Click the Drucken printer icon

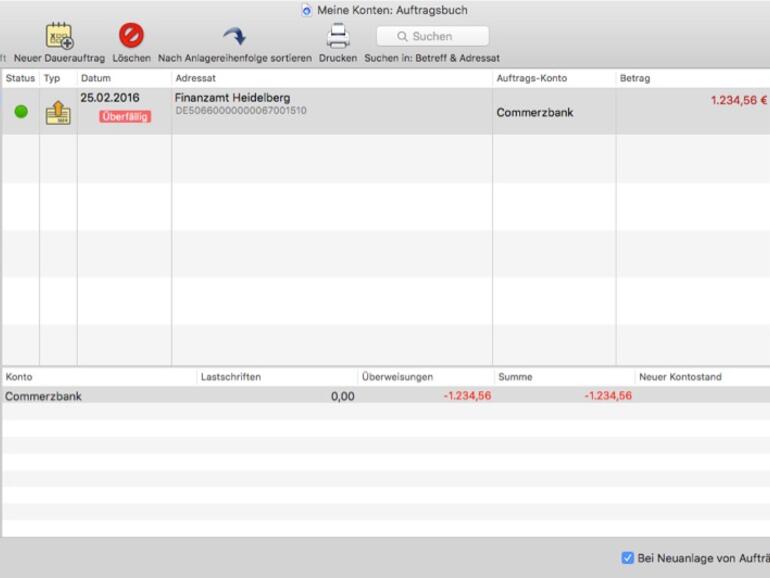click(338, 36)
